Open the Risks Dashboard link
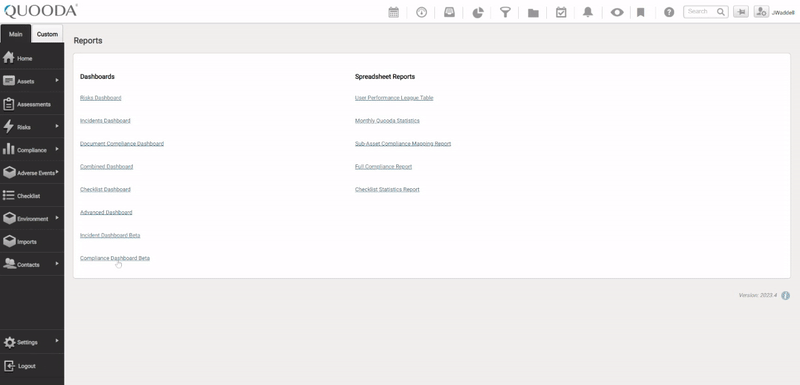 tap(101, 98)
